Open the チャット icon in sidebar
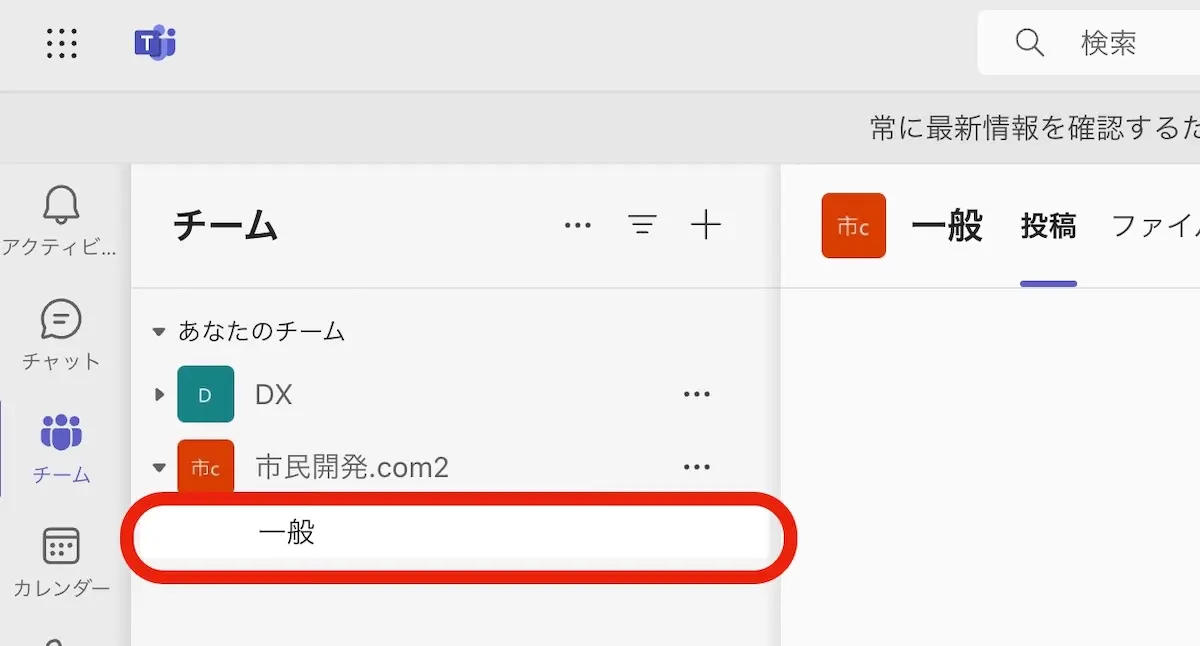The image size is (1200, 646). (60, 322)
